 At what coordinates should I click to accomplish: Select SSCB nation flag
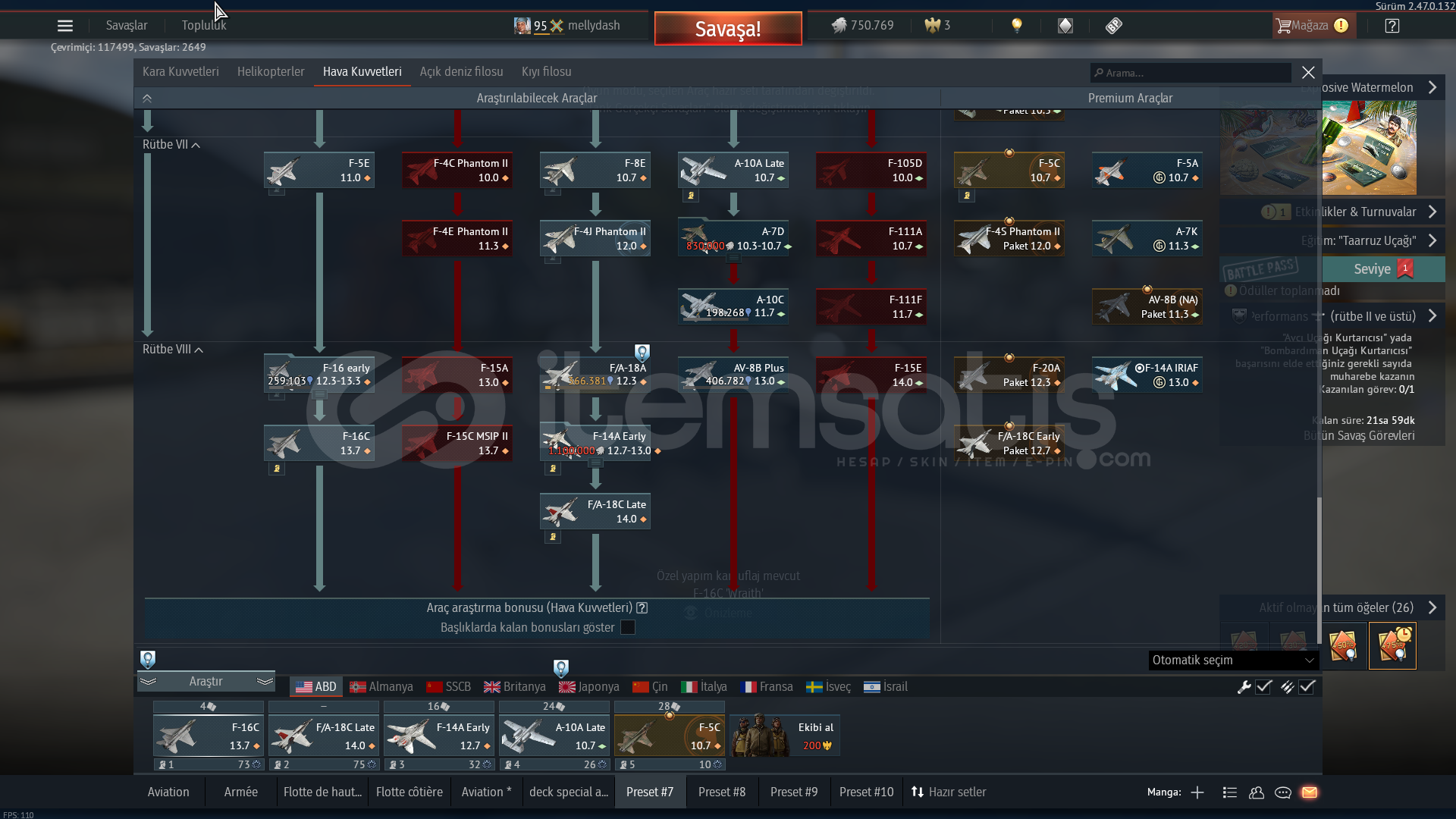pos(449,686)
